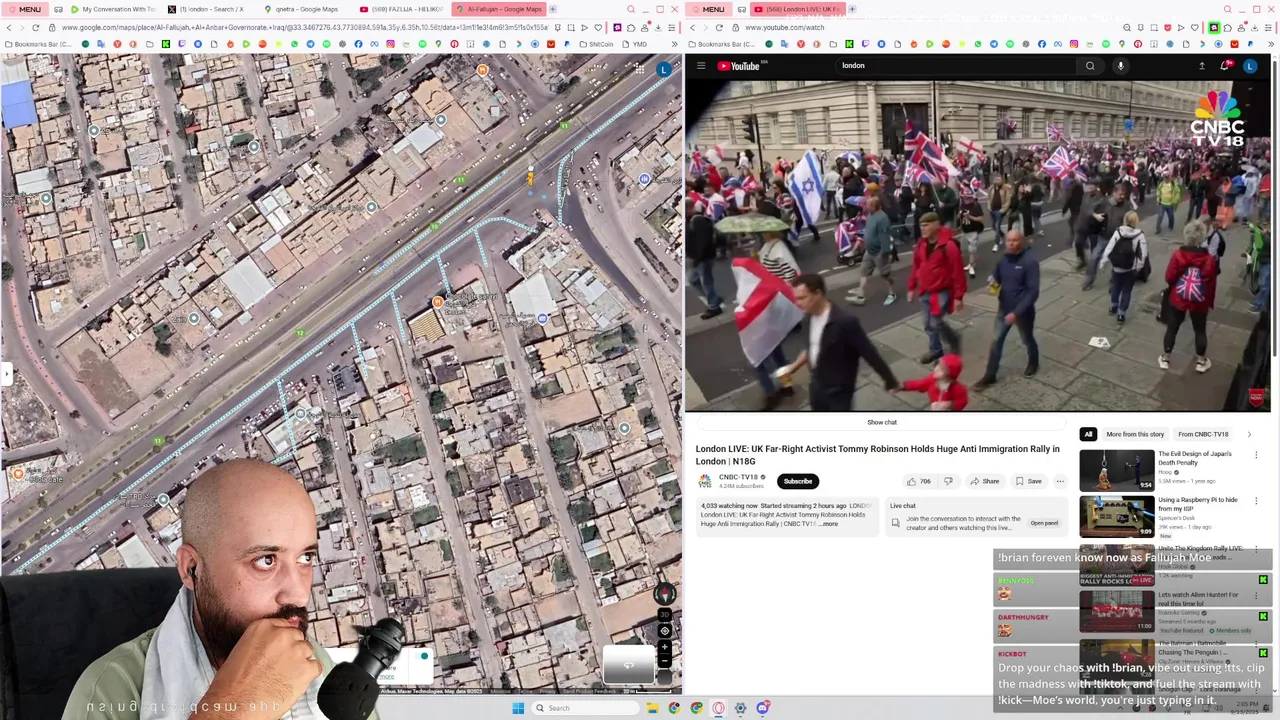This screenshot has width=1280, height=720.
Task: Show more bookmarks chevron in left browser
Action: tap(673, 44)
